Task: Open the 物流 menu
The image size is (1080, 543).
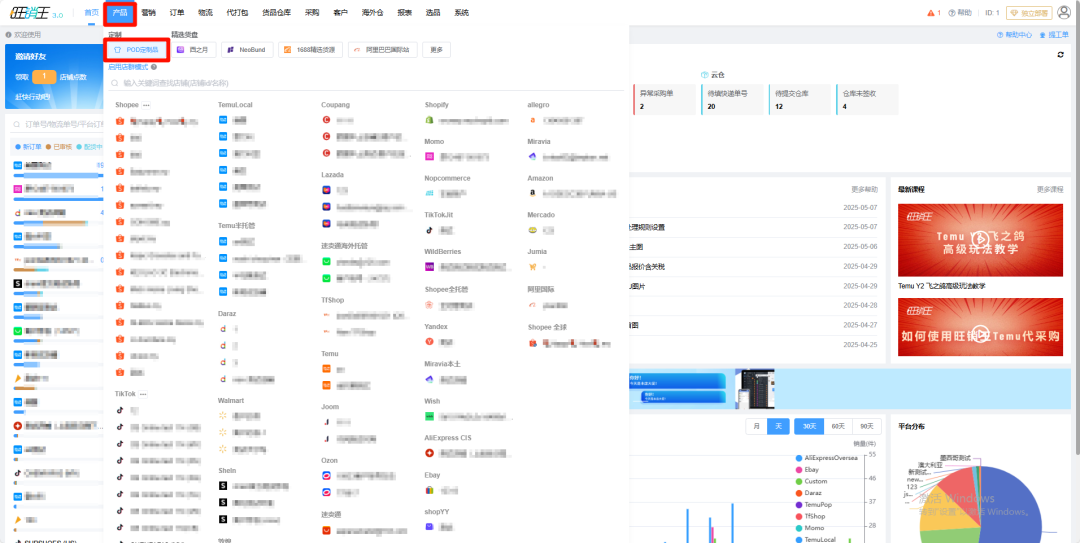Action: click(205, 12)
